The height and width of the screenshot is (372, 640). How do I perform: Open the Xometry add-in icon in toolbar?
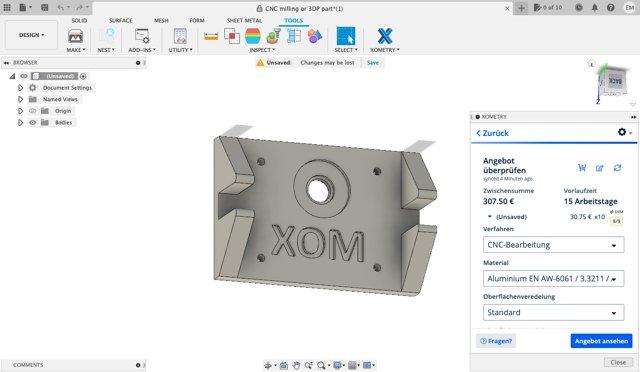click(384, 36)
